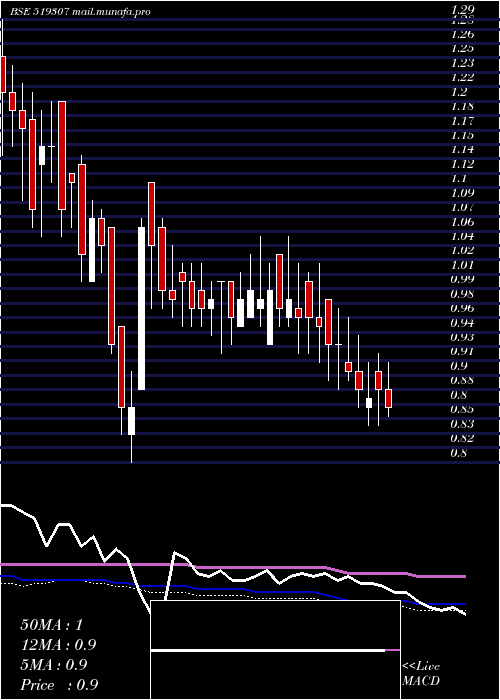500x700 pixels.
Task: Click the tallest white candlestick in the chart
Action: tap(142, 308)
